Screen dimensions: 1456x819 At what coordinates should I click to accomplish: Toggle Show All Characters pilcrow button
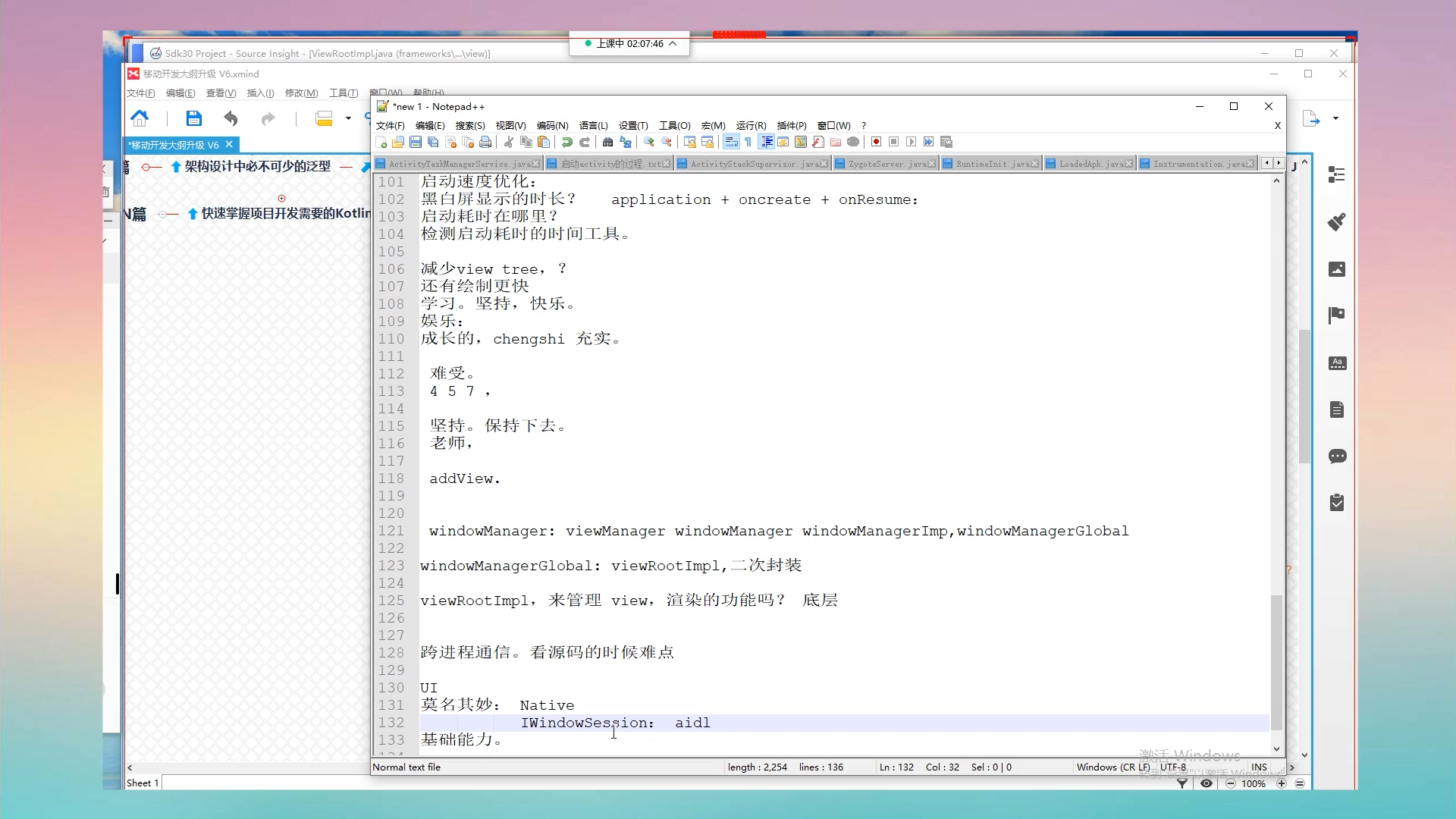pyautogui.click(x=748, y=142)
